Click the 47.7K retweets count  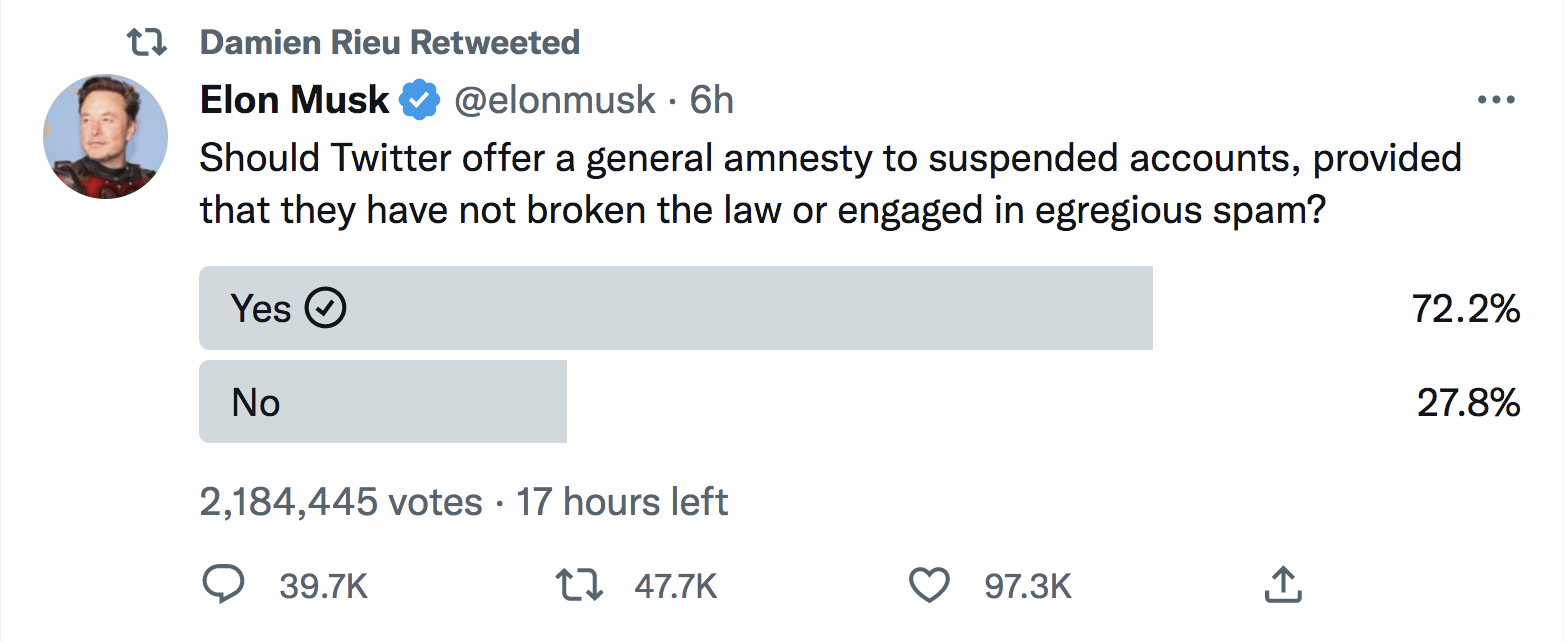click(x=676, y=586)
